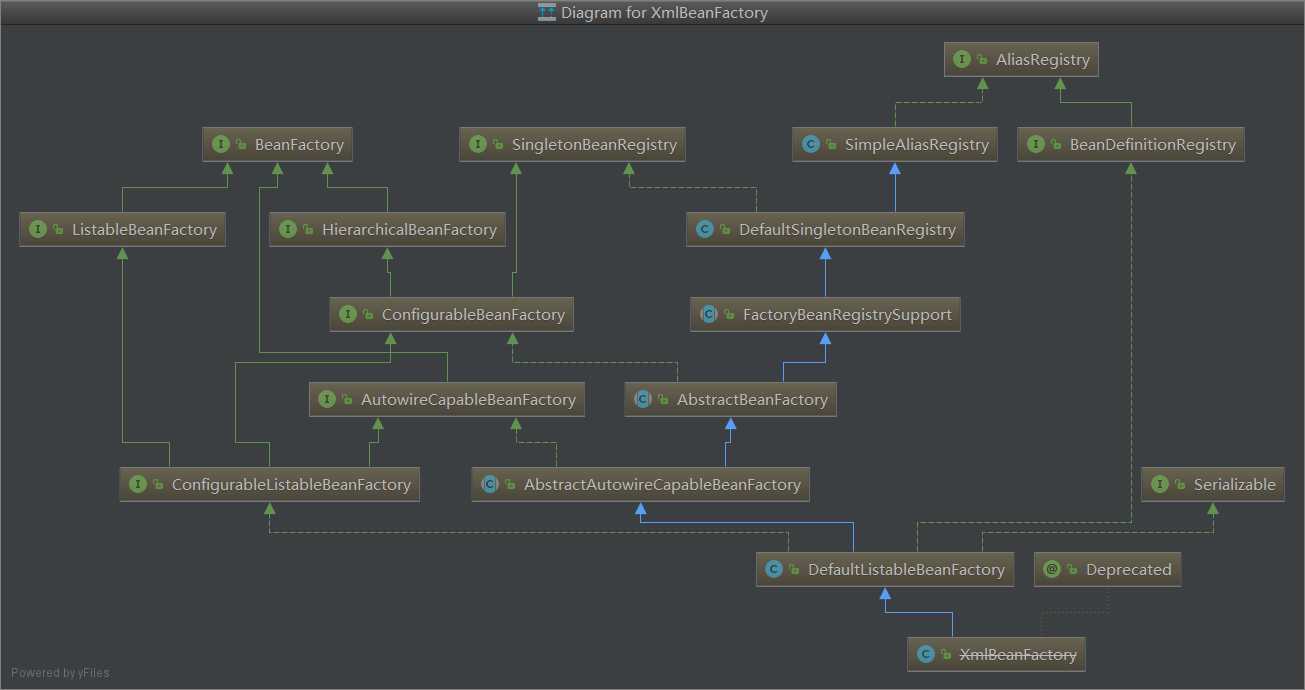Select the SingletonBeanRegistry node
Screen dimensions: 1305x690
[574, 145]
